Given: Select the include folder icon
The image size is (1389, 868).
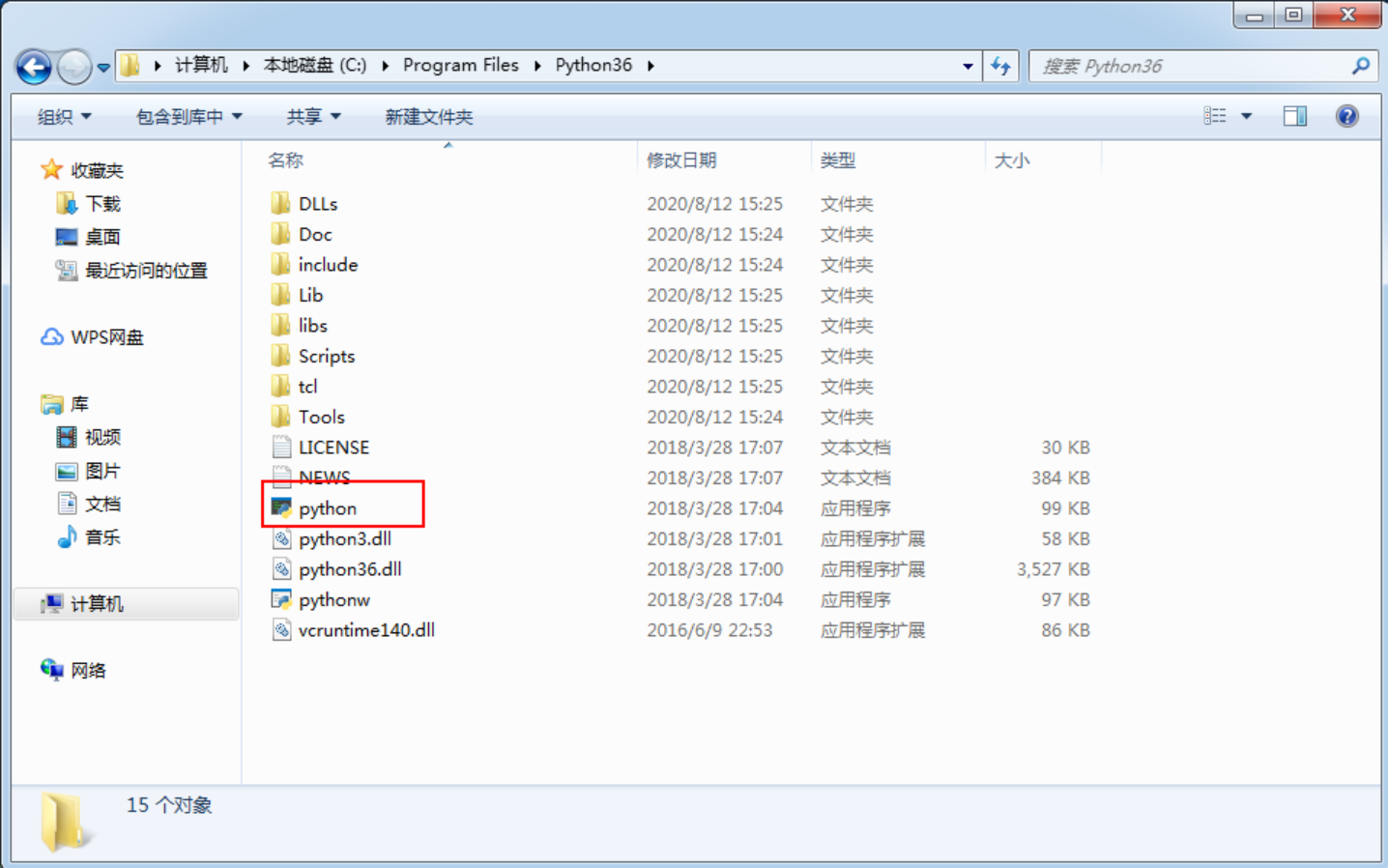Looking at the screenshot, I should 280,264.
